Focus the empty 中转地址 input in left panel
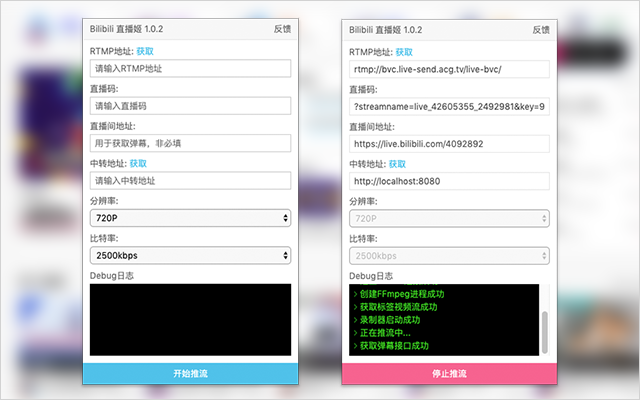This screenshot has width=640, height=400. point(190,181)
